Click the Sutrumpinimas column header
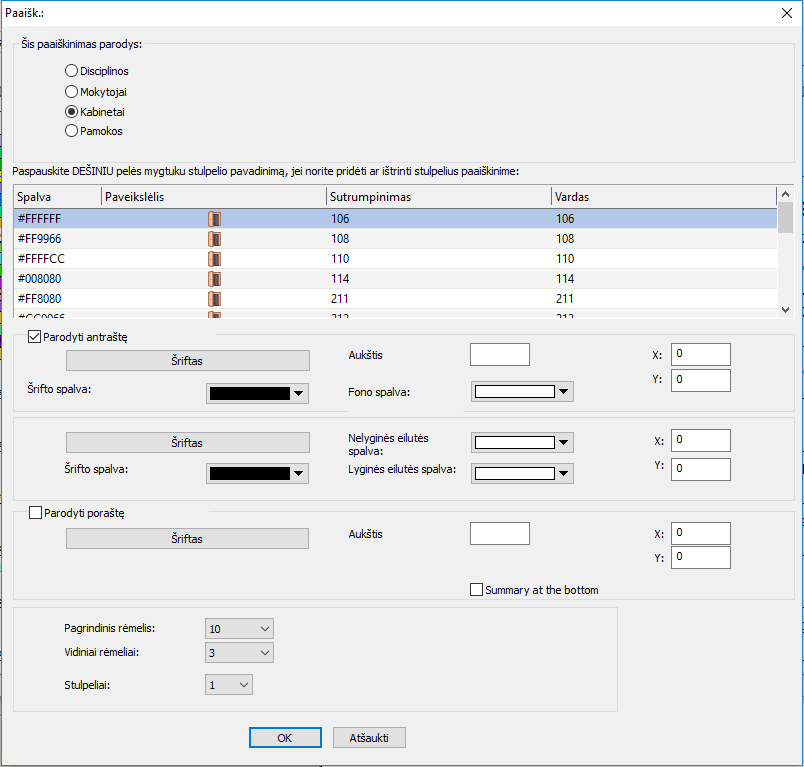The width and height of the screenshot is (804, 767). 438,197
